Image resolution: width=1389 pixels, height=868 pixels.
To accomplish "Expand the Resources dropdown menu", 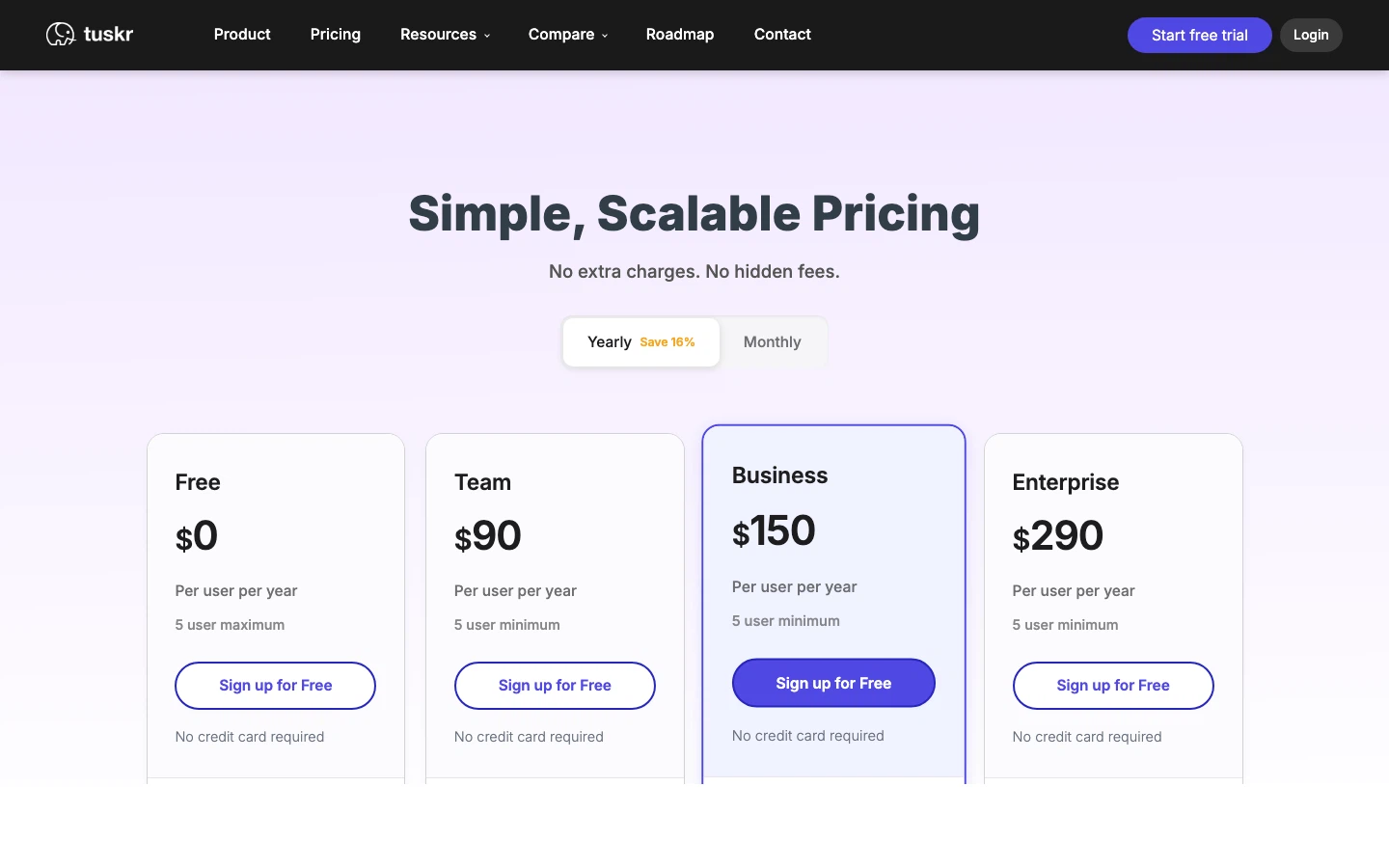I will tap(445, 35).
